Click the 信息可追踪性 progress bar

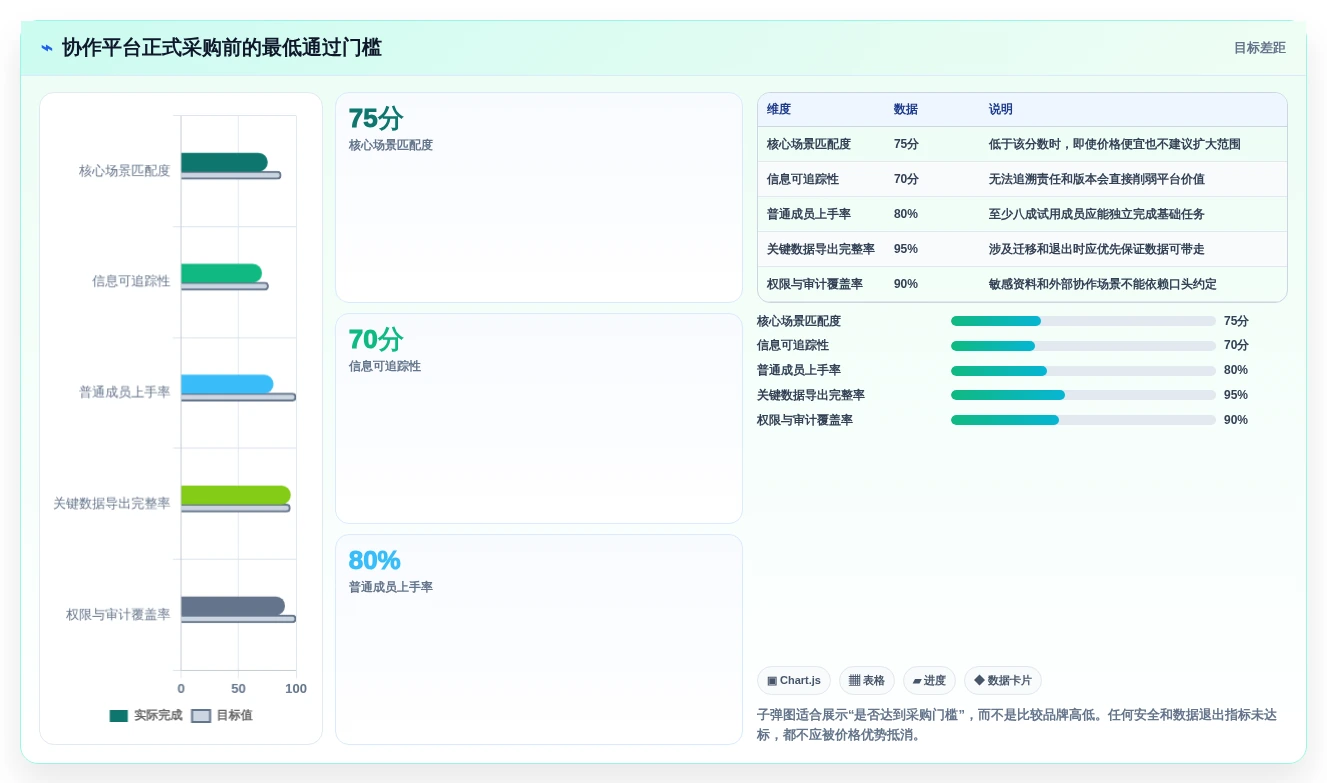[1083, 346]
